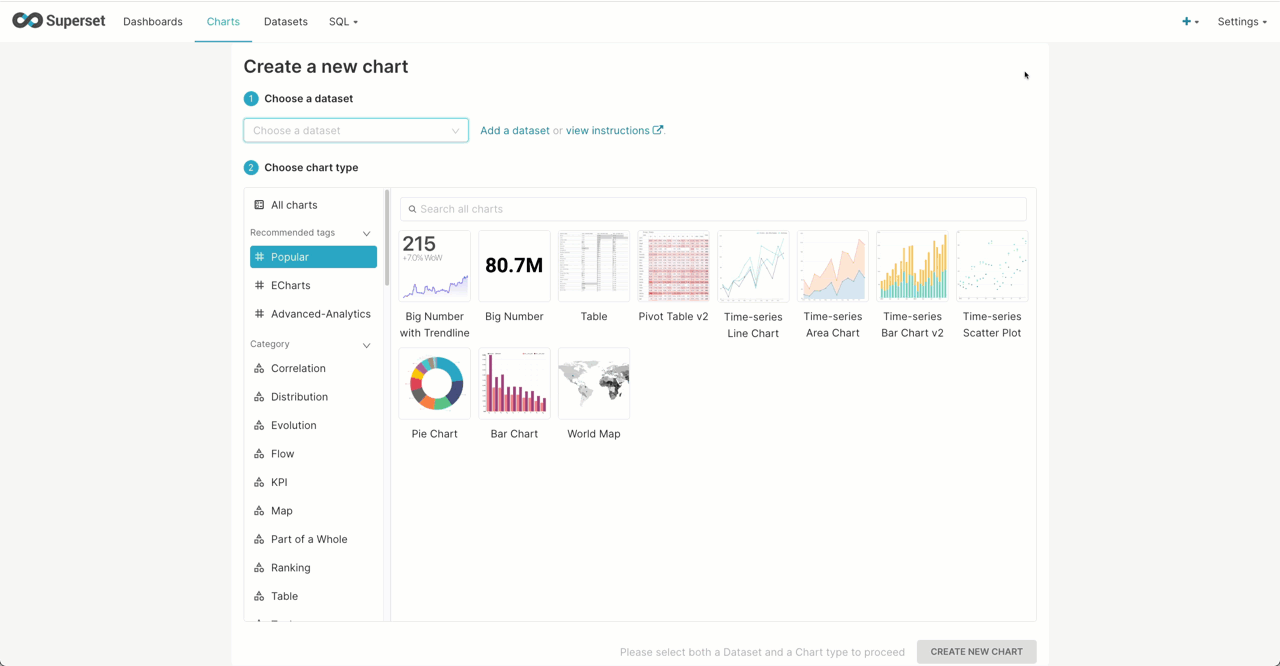
Task: Collapse the Category section chevron
Action: tap(366, 345)
